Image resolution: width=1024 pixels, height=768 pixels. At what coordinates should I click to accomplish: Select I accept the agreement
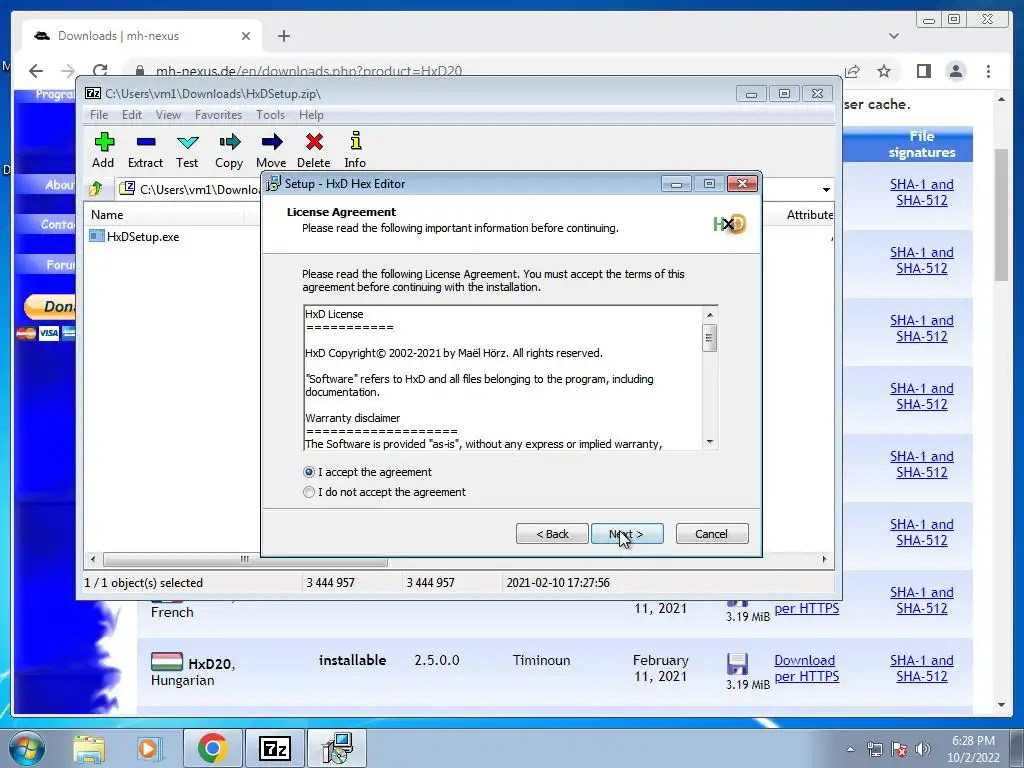(310, 472)
